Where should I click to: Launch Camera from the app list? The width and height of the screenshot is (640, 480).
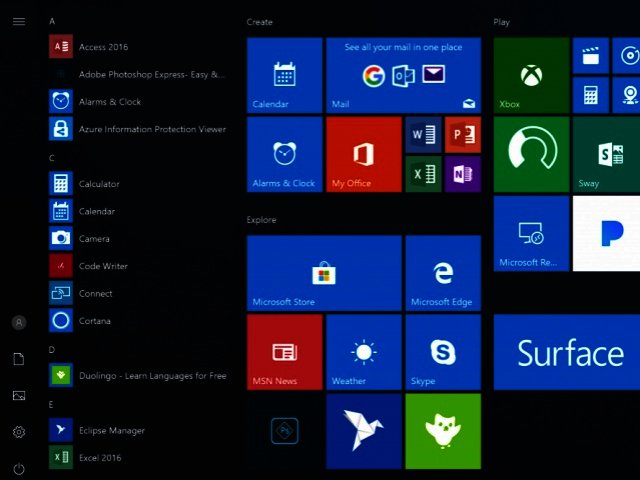click(x=139, y=238)
